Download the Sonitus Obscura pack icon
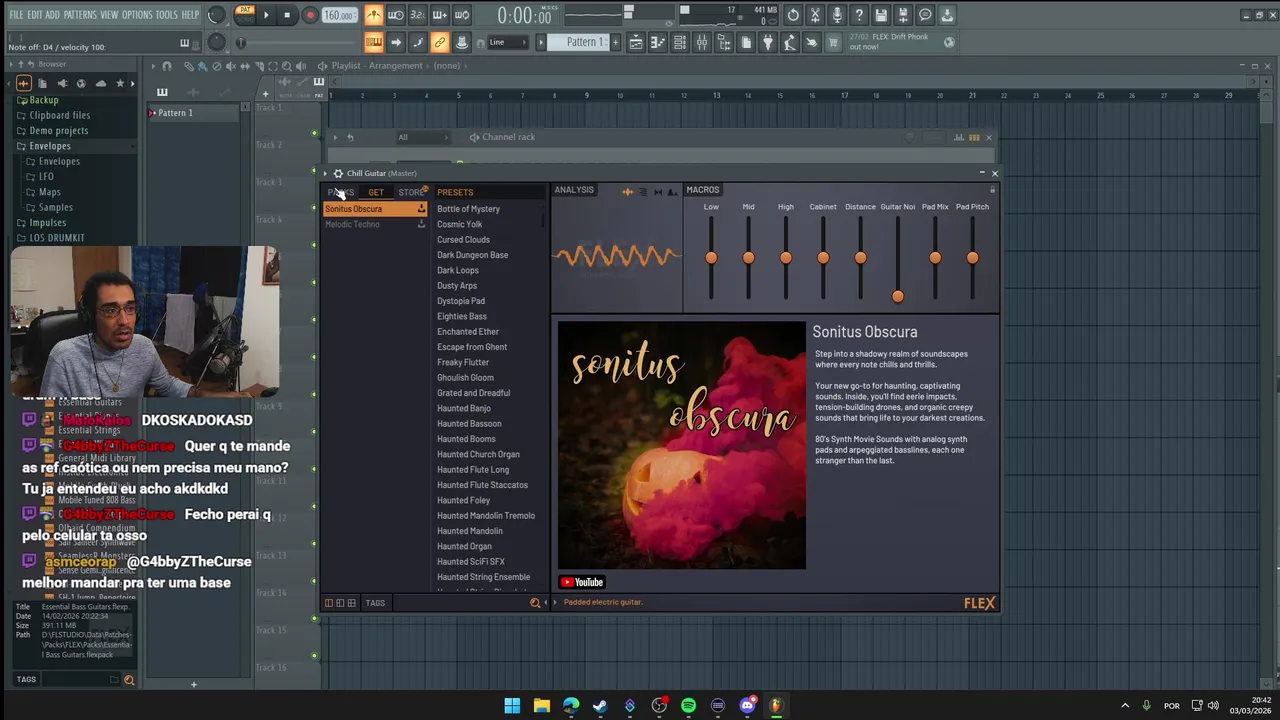 (421, 209)
